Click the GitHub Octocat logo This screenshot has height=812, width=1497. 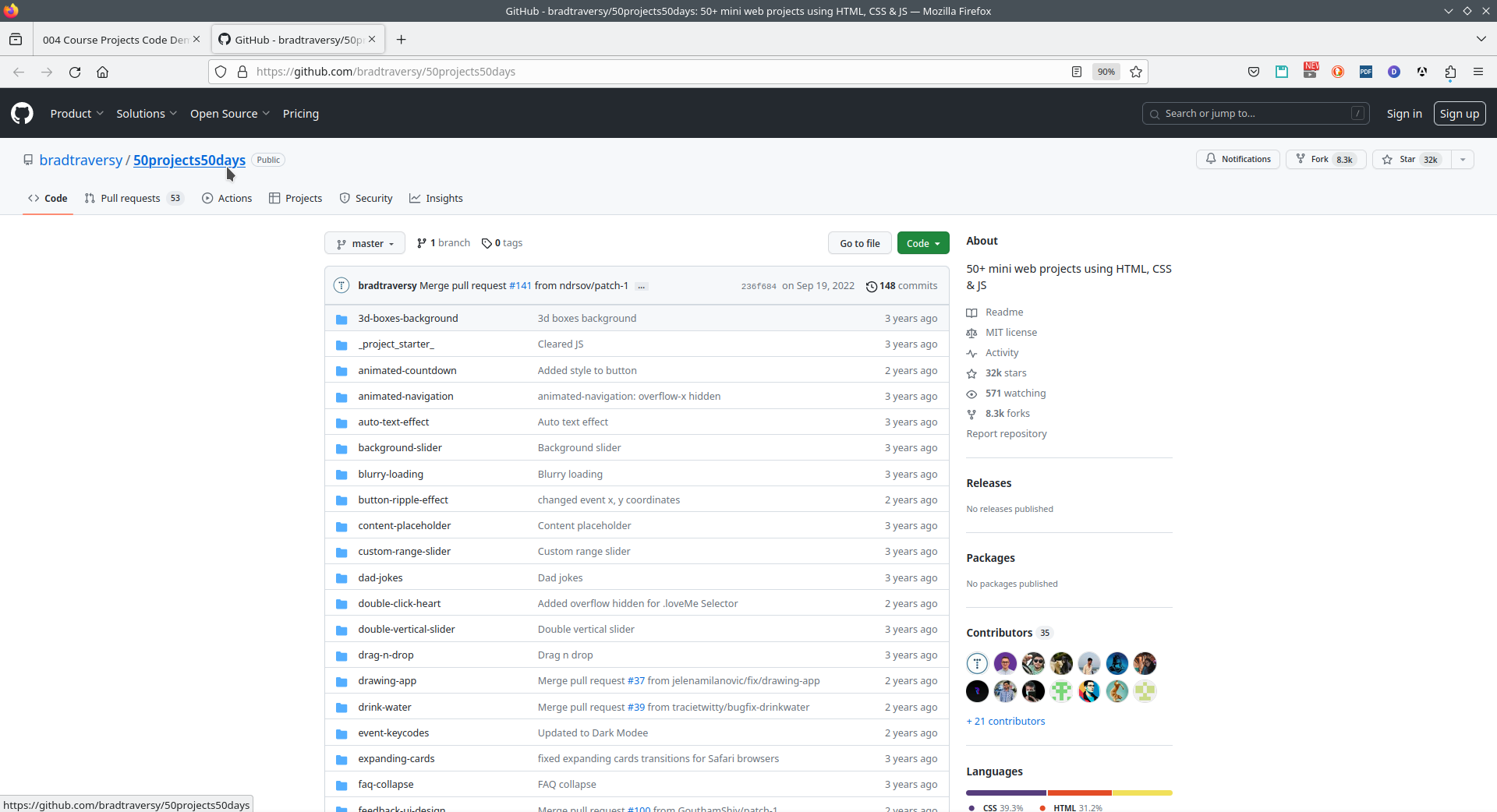pyautogui.click(x=22, y=114)
